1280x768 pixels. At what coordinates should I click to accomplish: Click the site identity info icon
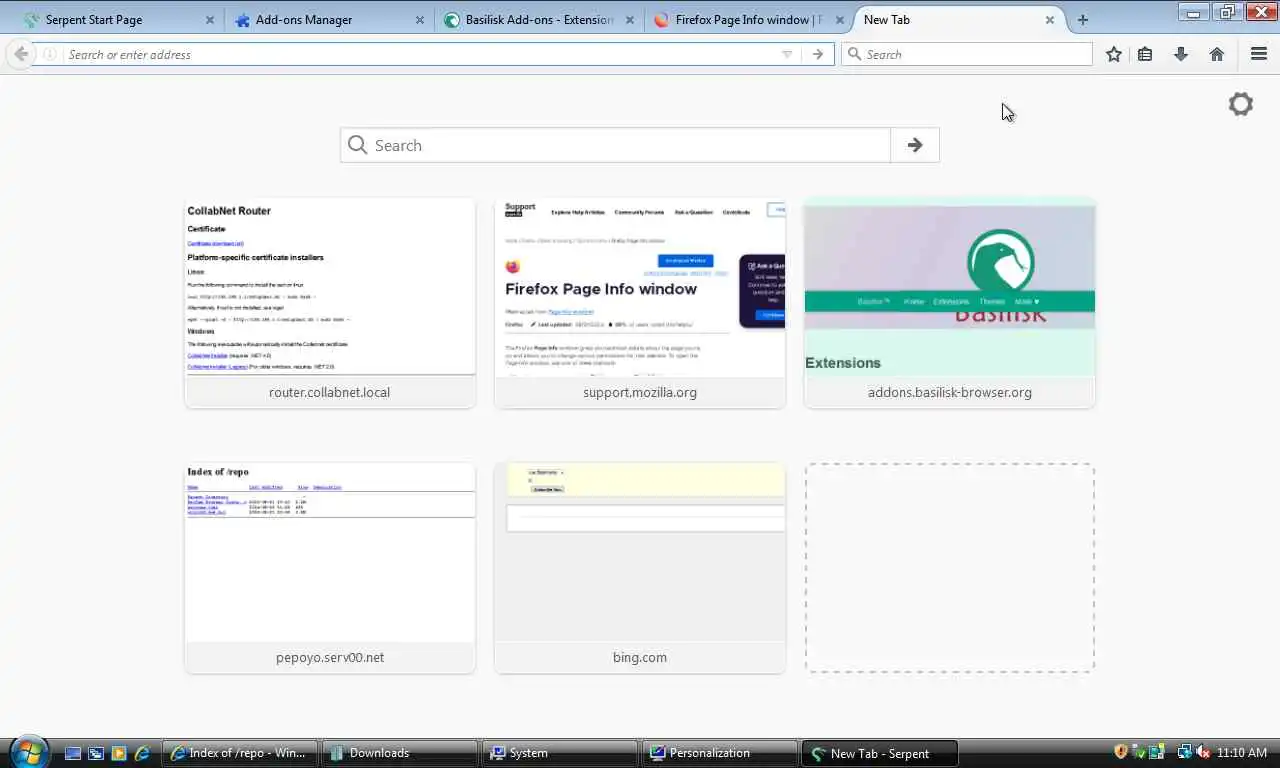49,54
